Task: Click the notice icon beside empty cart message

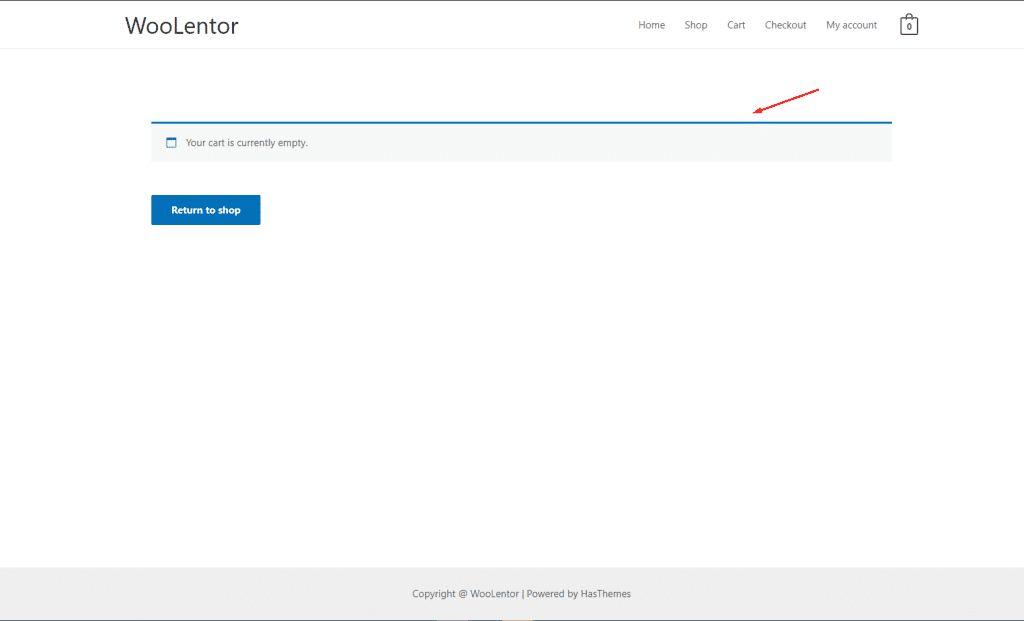Action: pyautogui.click(x=171, y=143)
